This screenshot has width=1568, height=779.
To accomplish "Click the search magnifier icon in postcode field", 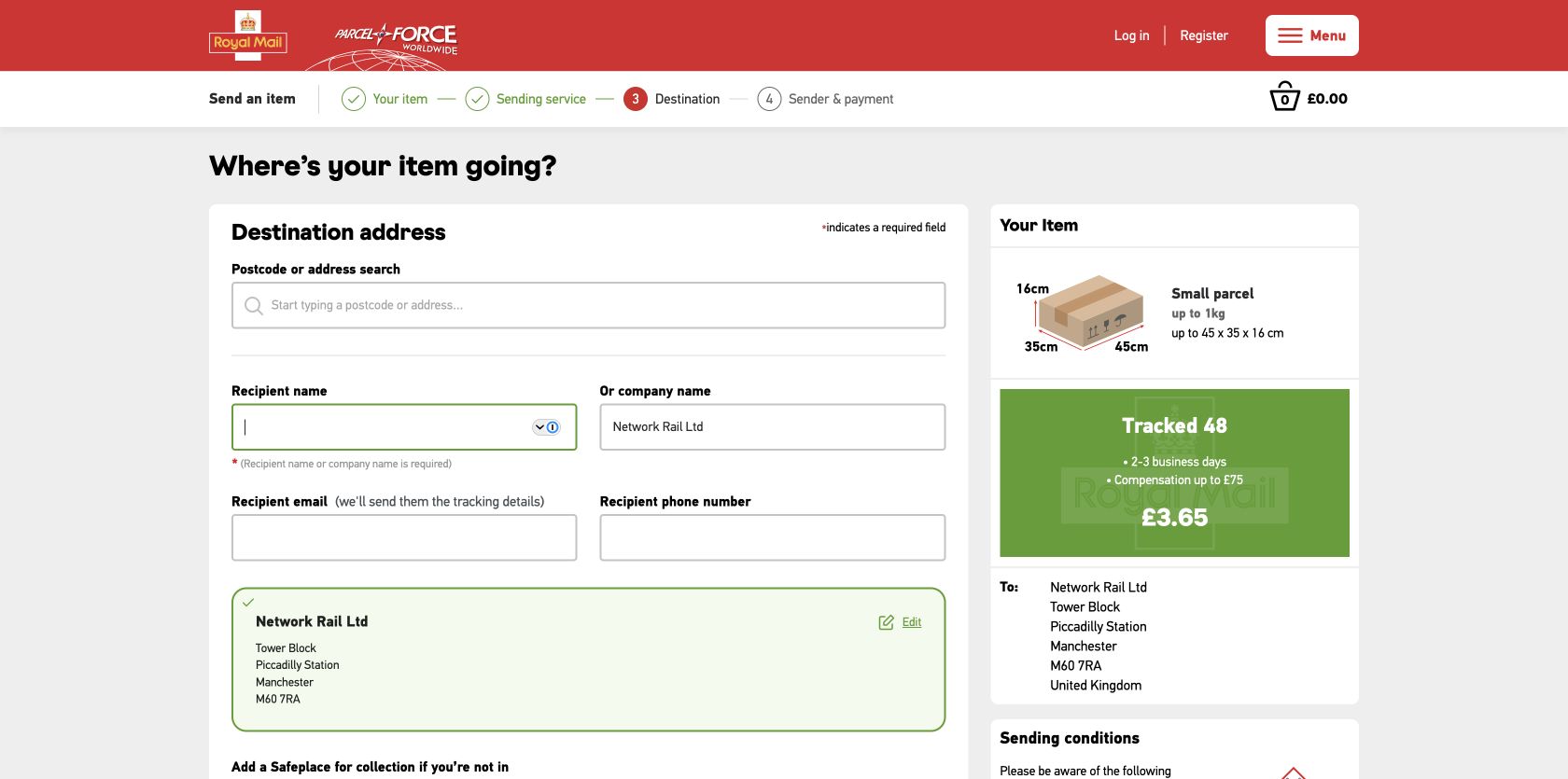I will coord(253,305).
